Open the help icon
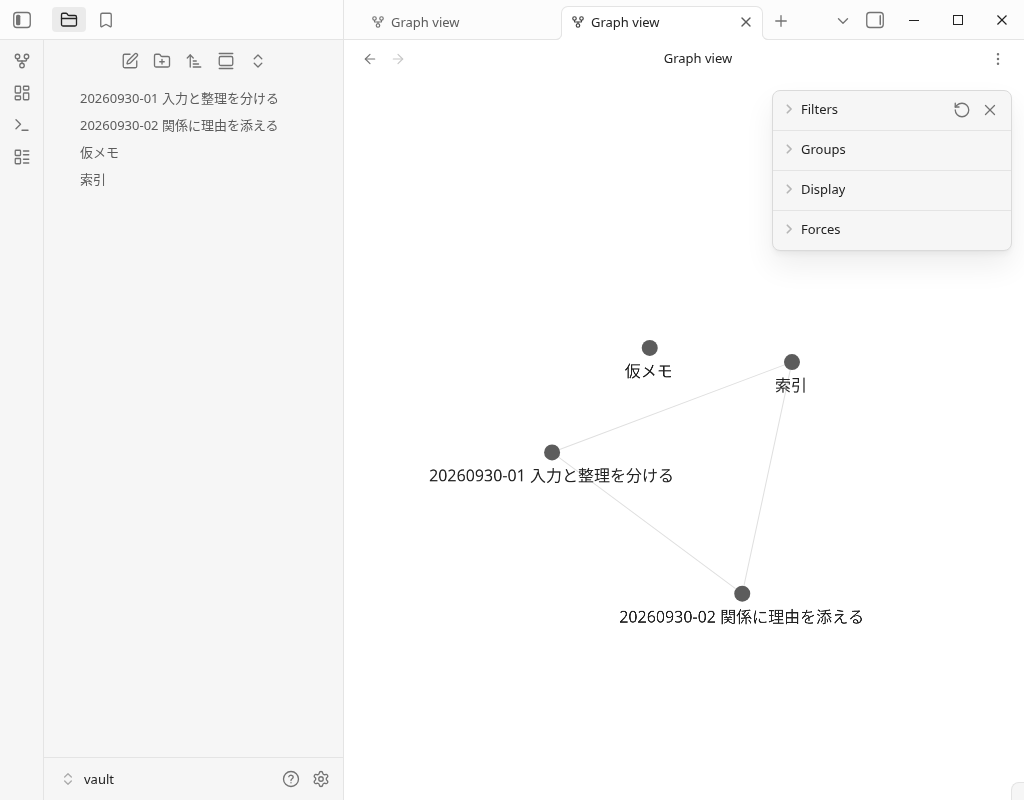 point(291,778)
